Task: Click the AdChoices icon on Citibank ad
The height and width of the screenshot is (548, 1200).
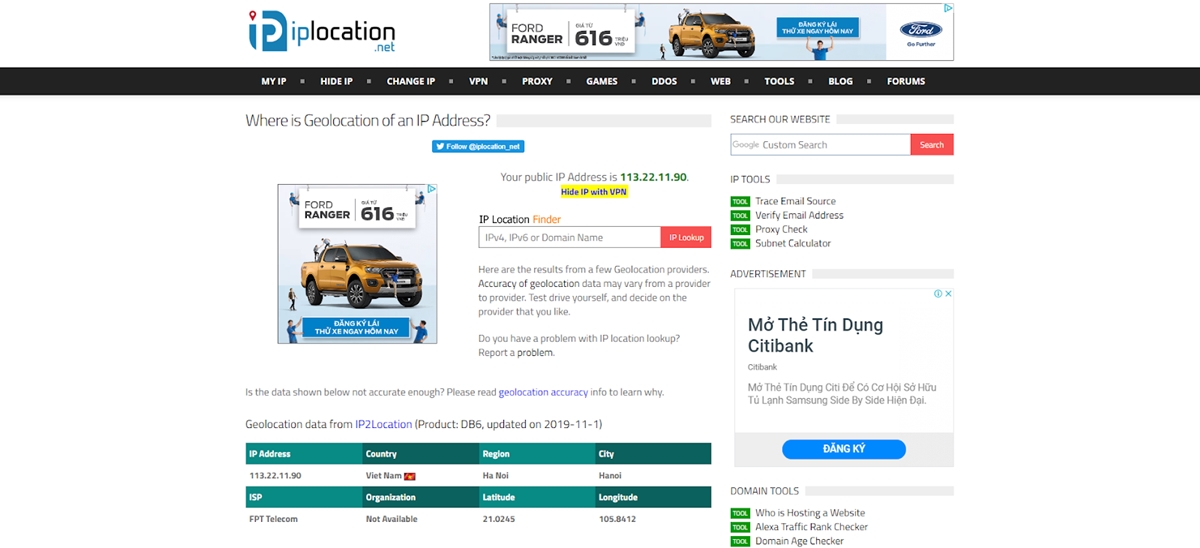Action: [938, 294]
